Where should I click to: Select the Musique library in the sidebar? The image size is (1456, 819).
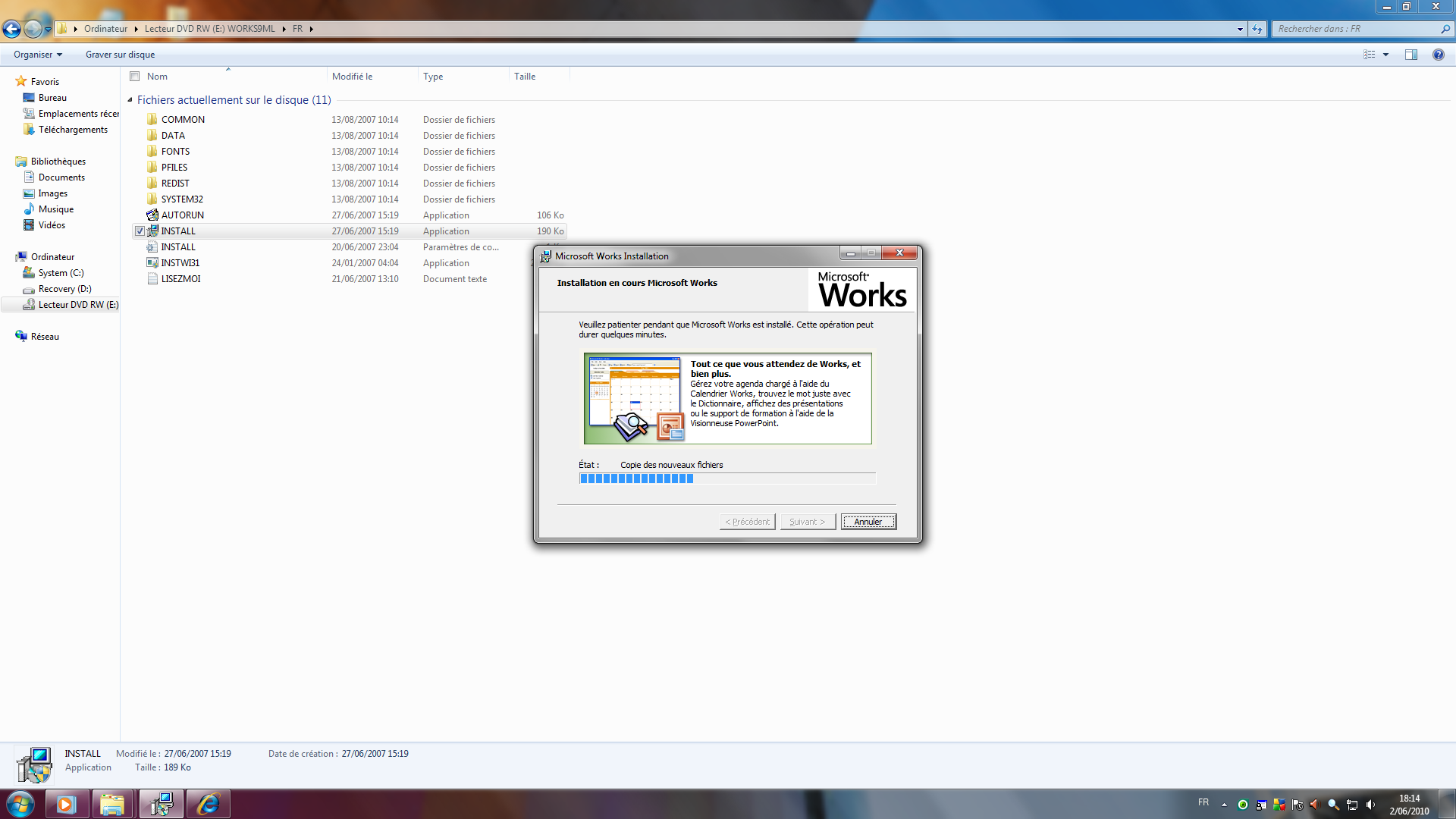(56, 209)
